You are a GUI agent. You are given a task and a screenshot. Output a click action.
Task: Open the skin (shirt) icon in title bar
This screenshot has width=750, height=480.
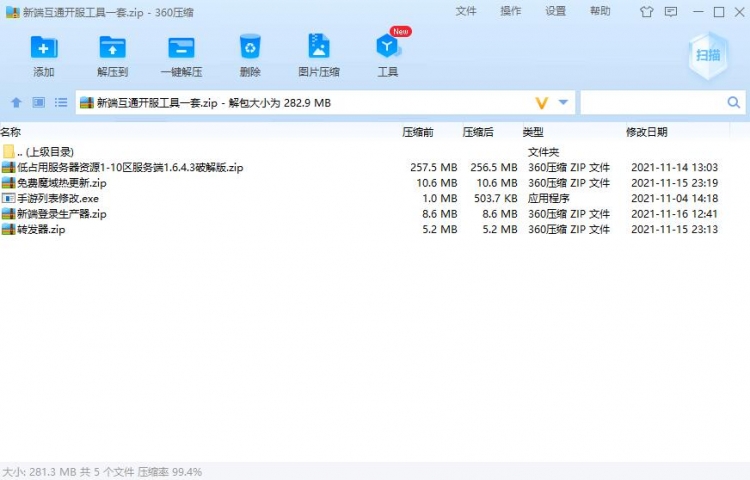pyautogui.click(x=646, y=11)
